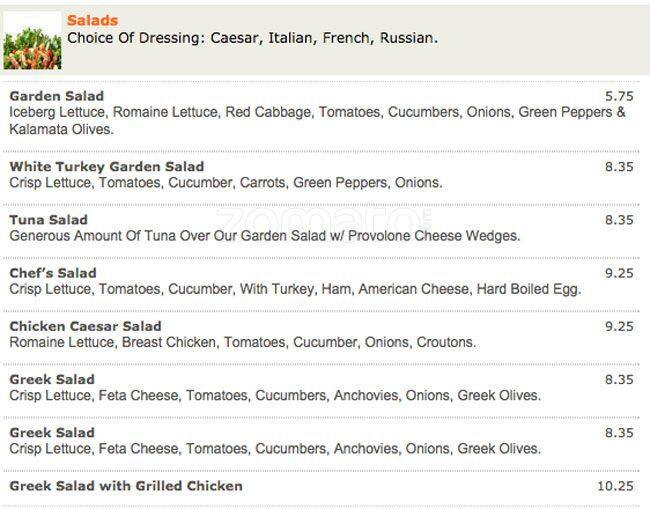This screenshot has width=650, height=509.
Task: Open the Chef's Salad entry title
Action: coord(53,272)
